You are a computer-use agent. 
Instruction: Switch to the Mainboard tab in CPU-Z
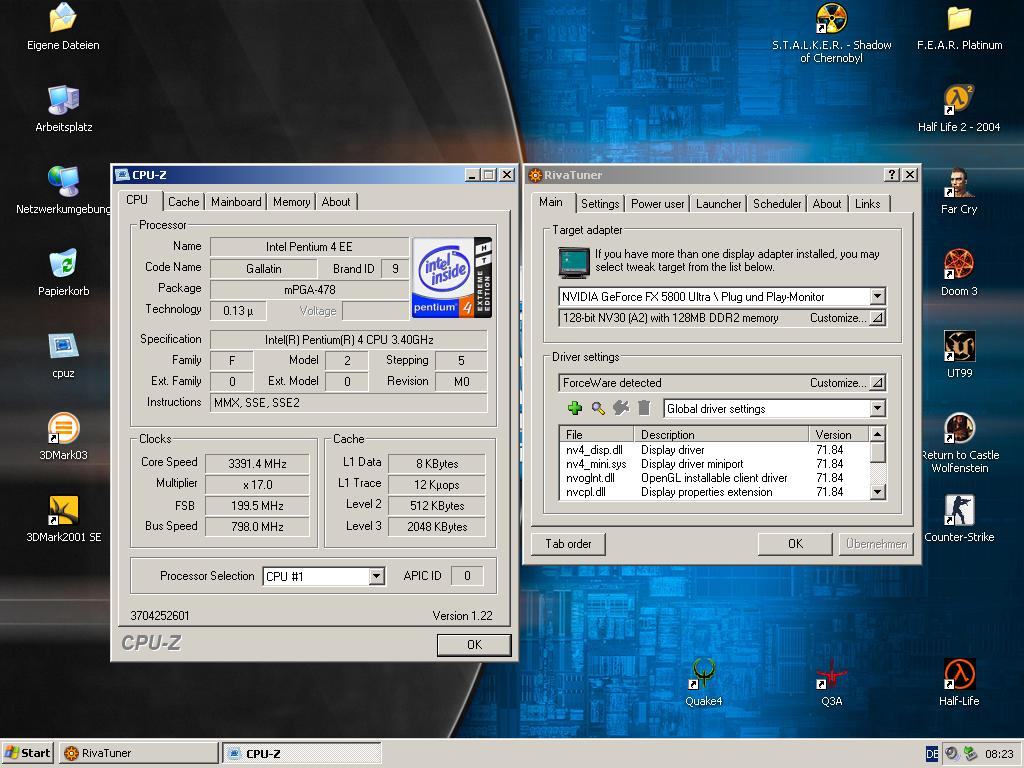(236, 202)
